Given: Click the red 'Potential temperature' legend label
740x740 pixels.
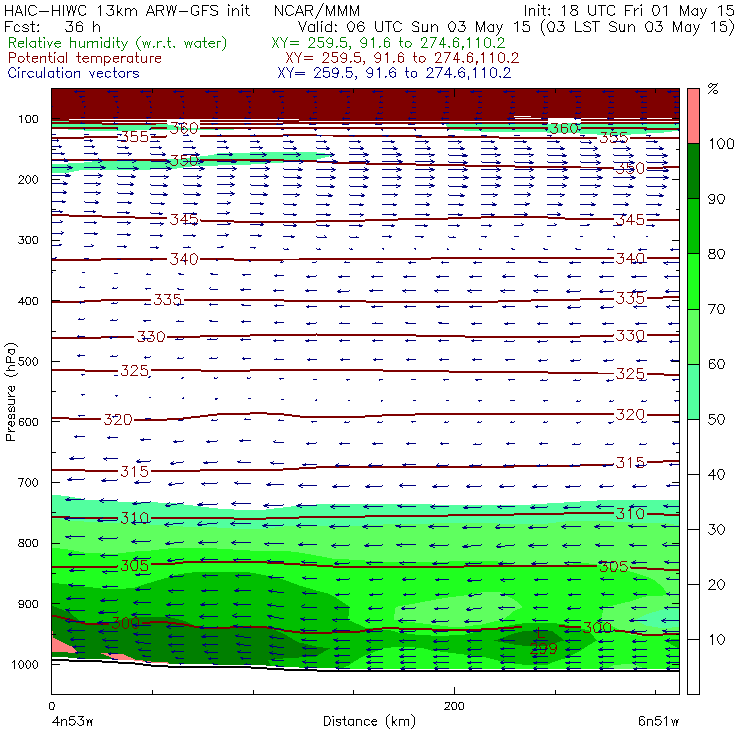Looking at the screenshot, I should 85,58.
